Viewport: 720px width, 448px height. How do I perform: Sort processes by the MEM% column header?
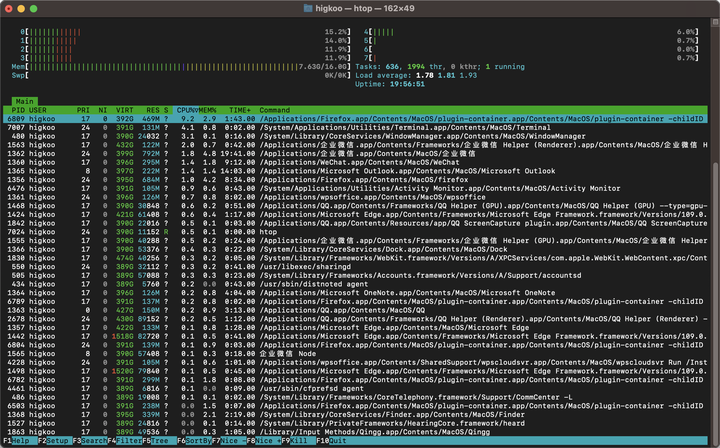coord(210,110)
